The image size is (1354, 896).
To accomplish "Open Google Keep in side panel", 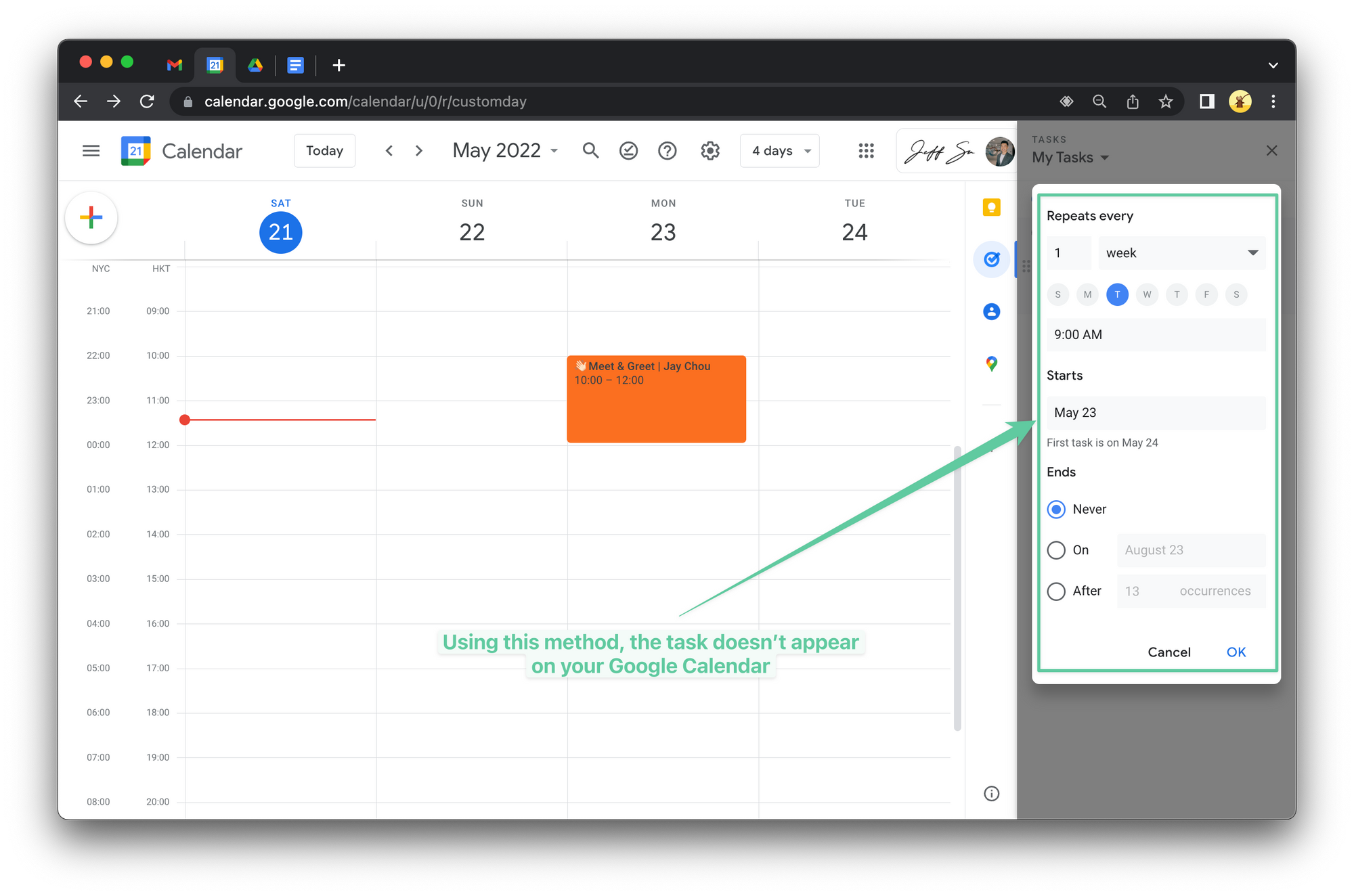I will pyautogui.click(x=991, y=208).
